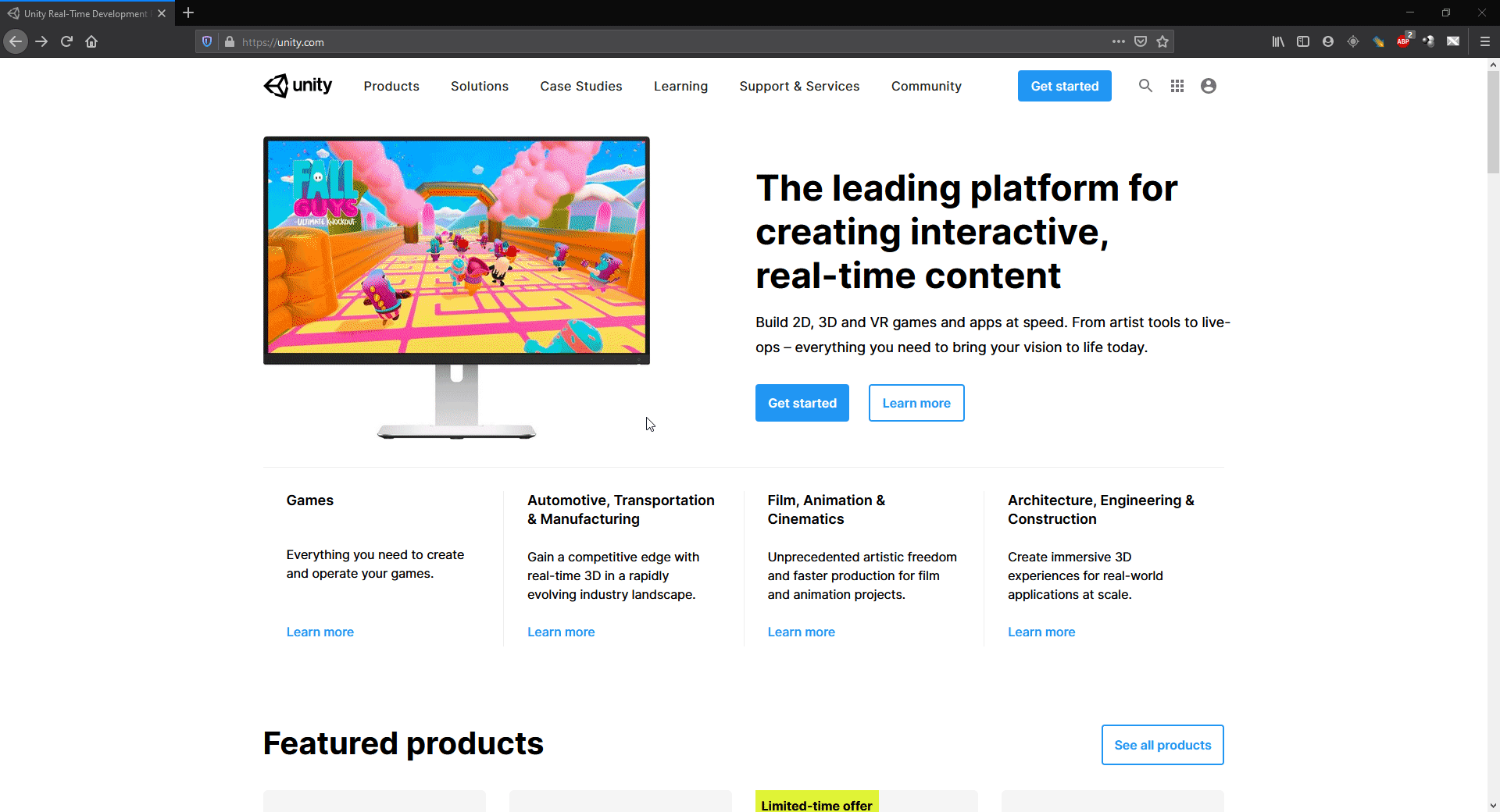1500x812 pixels.
Task: Open the site search magnifier icon
Action: 1145,86
